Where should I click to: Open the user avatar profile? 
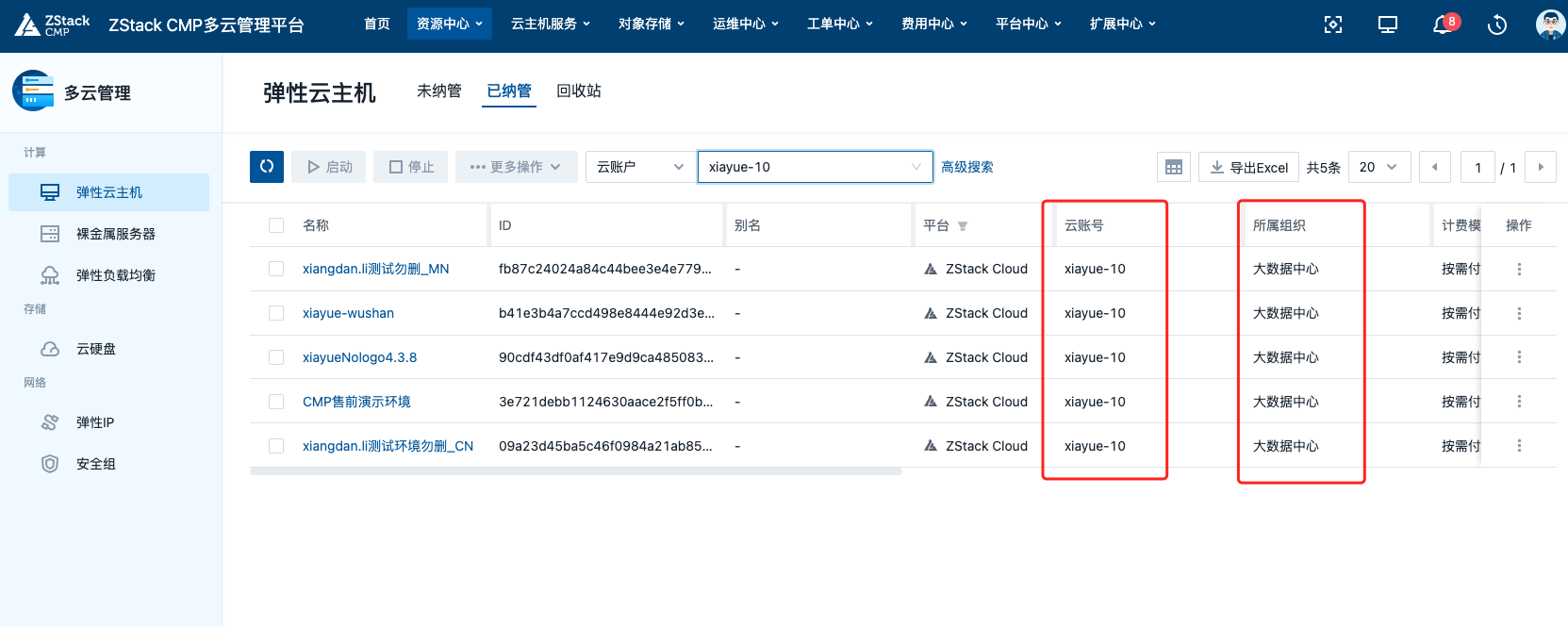pyautogui.click(x=1549, y=25)
